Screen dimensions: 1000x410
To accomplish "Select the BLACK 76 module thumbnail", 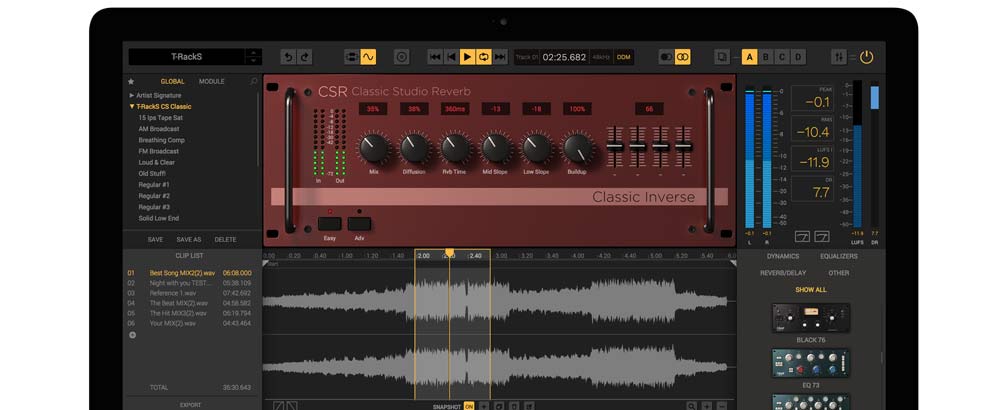I will (x=811, y=318).
